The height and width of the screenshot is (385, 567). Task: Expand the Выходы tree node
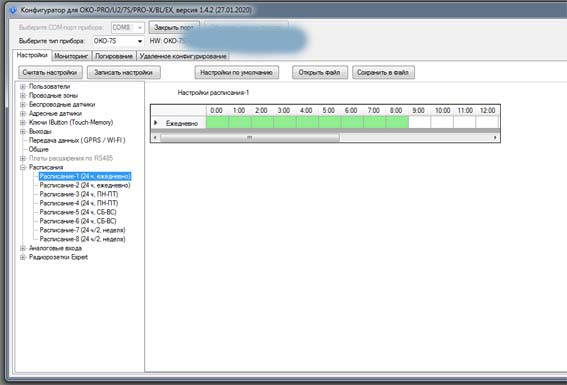[22, 132]
